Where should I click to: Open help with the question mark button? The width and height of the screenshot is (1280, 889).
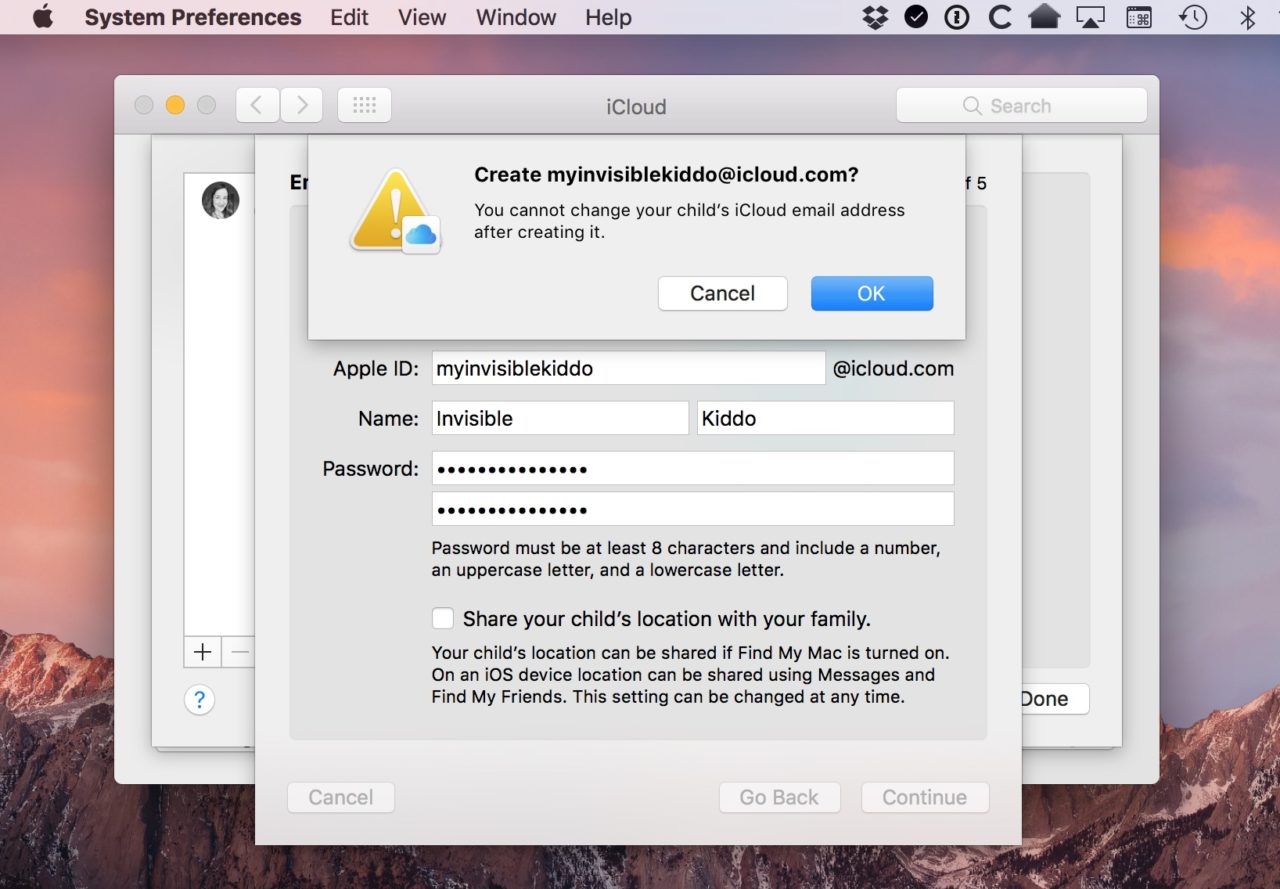(x=199, y=699)
